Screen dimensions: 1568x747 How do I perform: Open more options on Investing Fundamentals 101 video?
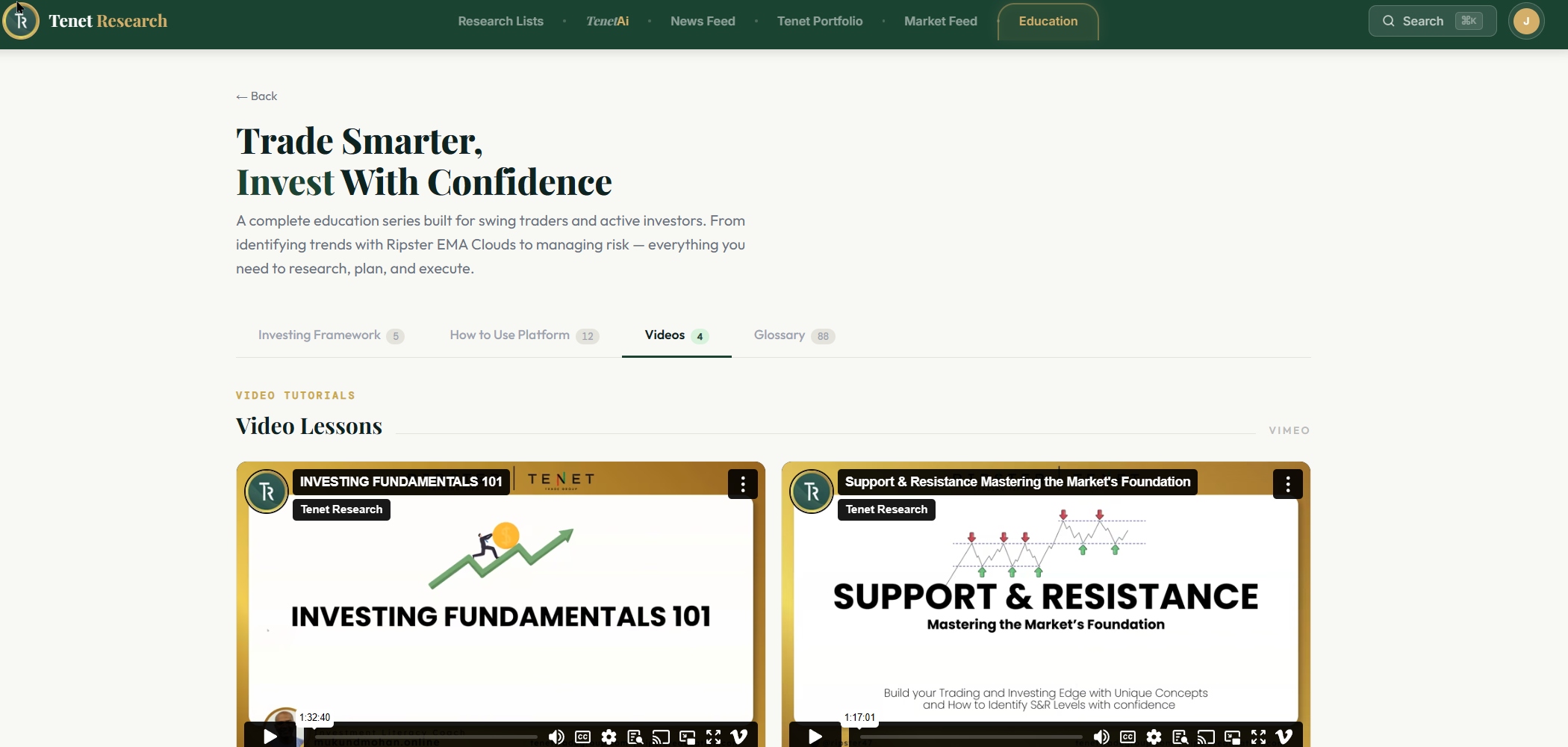743,484
